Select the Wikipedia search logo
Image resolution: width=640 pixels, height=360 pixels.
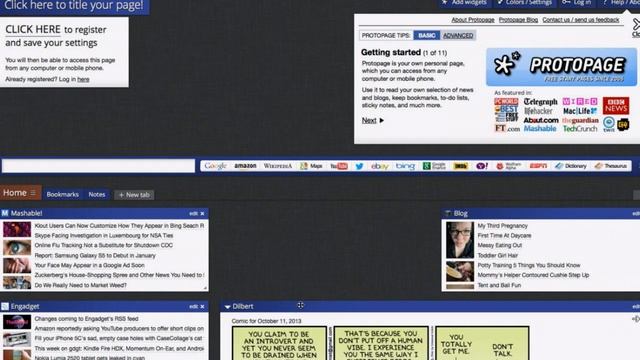[278, 166]
